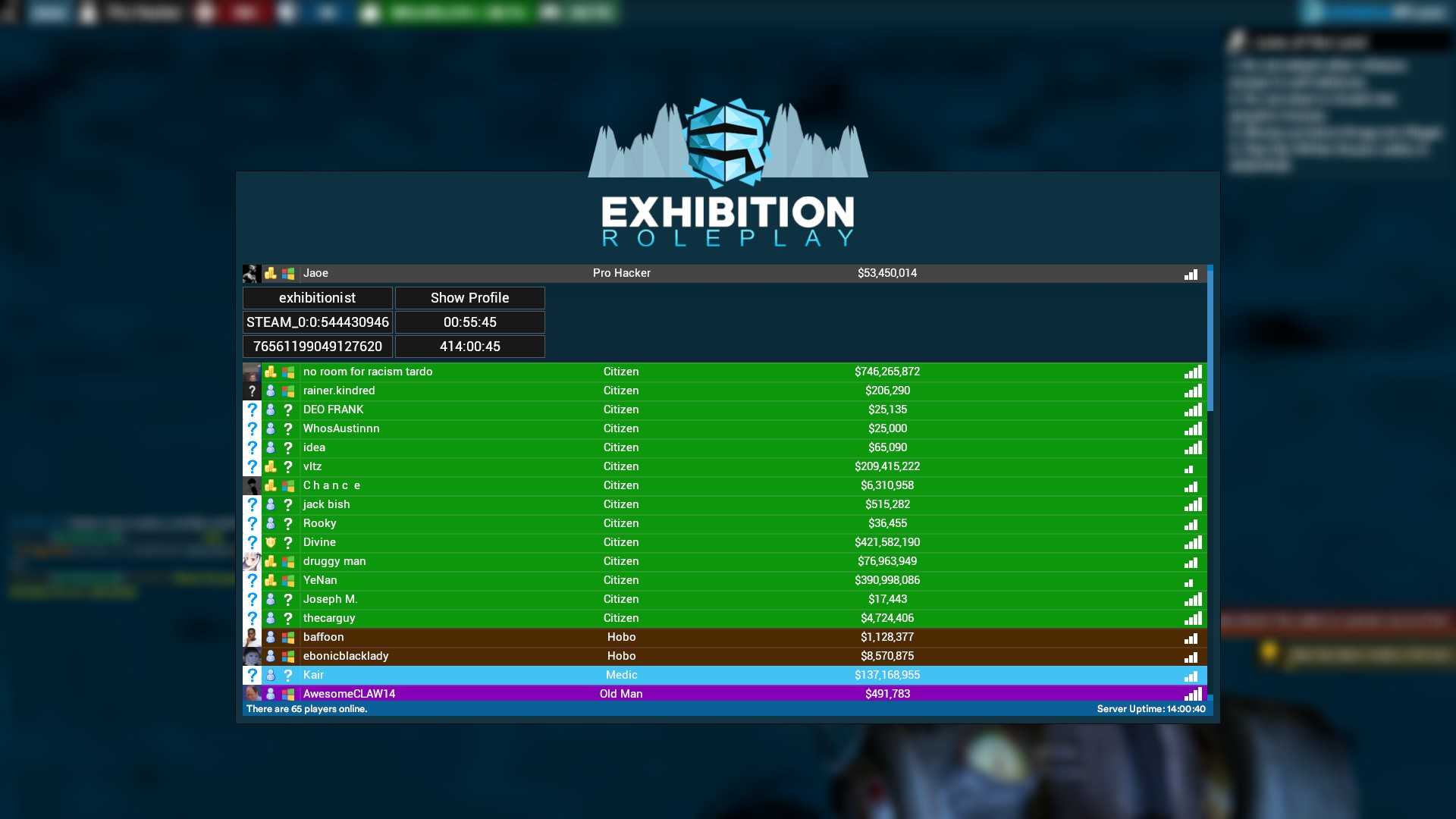The height and width of the screenshot is (819, 1456).
Task: Click the unknown OS question mark on DEO FRANK row
Action: 288,410
